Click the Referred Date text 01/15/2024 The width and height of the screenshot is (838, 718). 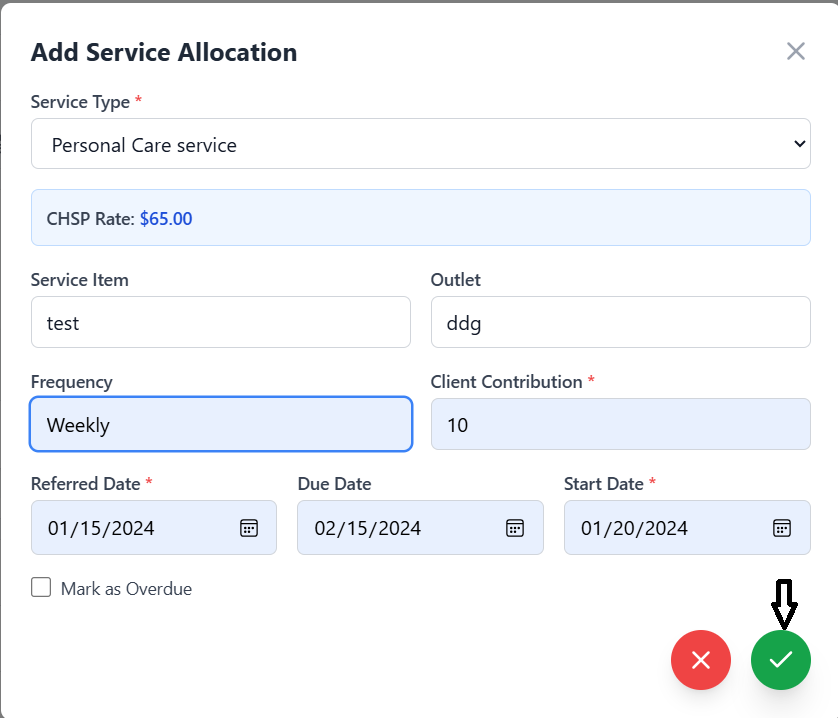coord(101,528)
